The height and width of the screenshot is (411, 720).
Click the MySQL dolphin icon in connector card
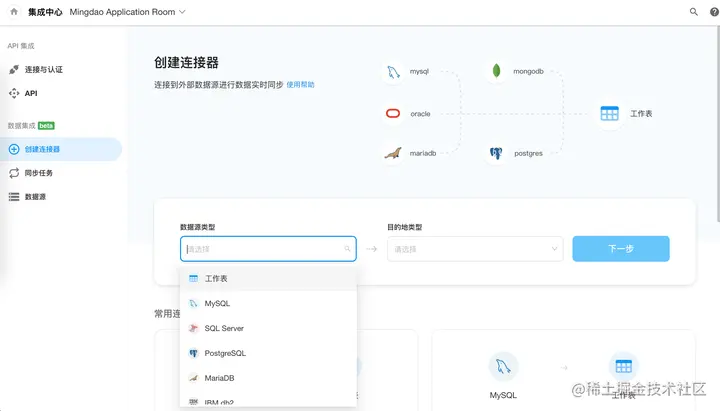(503, 366)
